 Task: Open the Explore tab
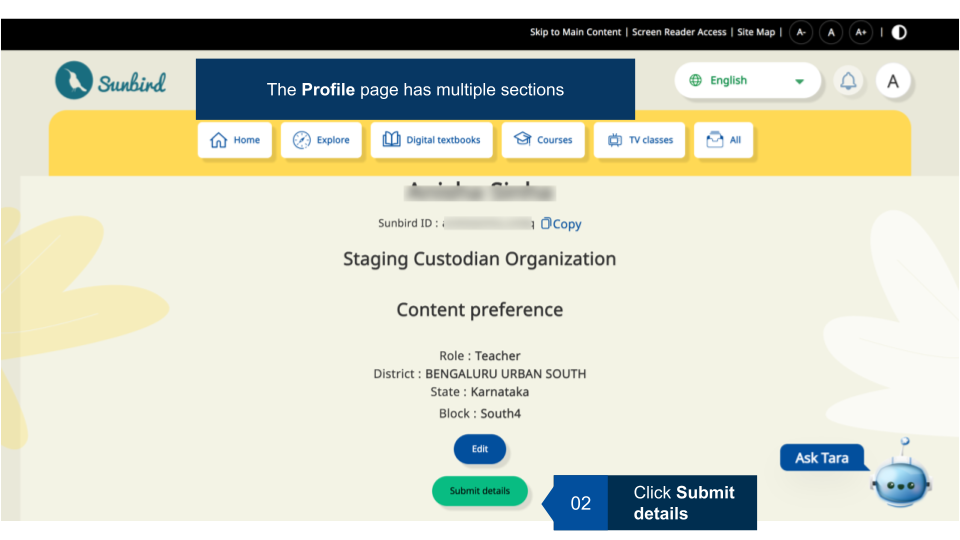pos(321,140)
